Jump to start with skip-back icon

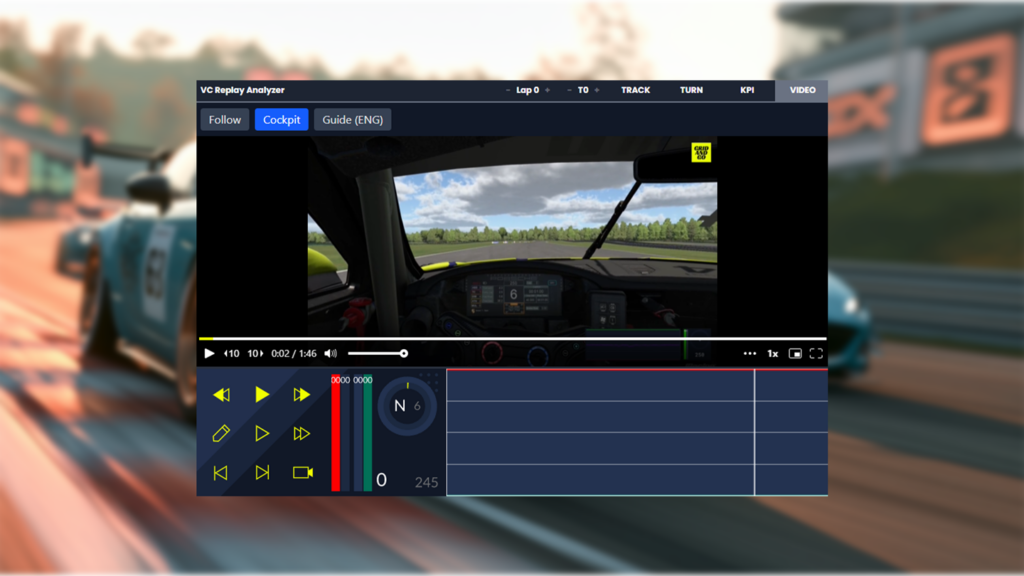pos(221,472)
